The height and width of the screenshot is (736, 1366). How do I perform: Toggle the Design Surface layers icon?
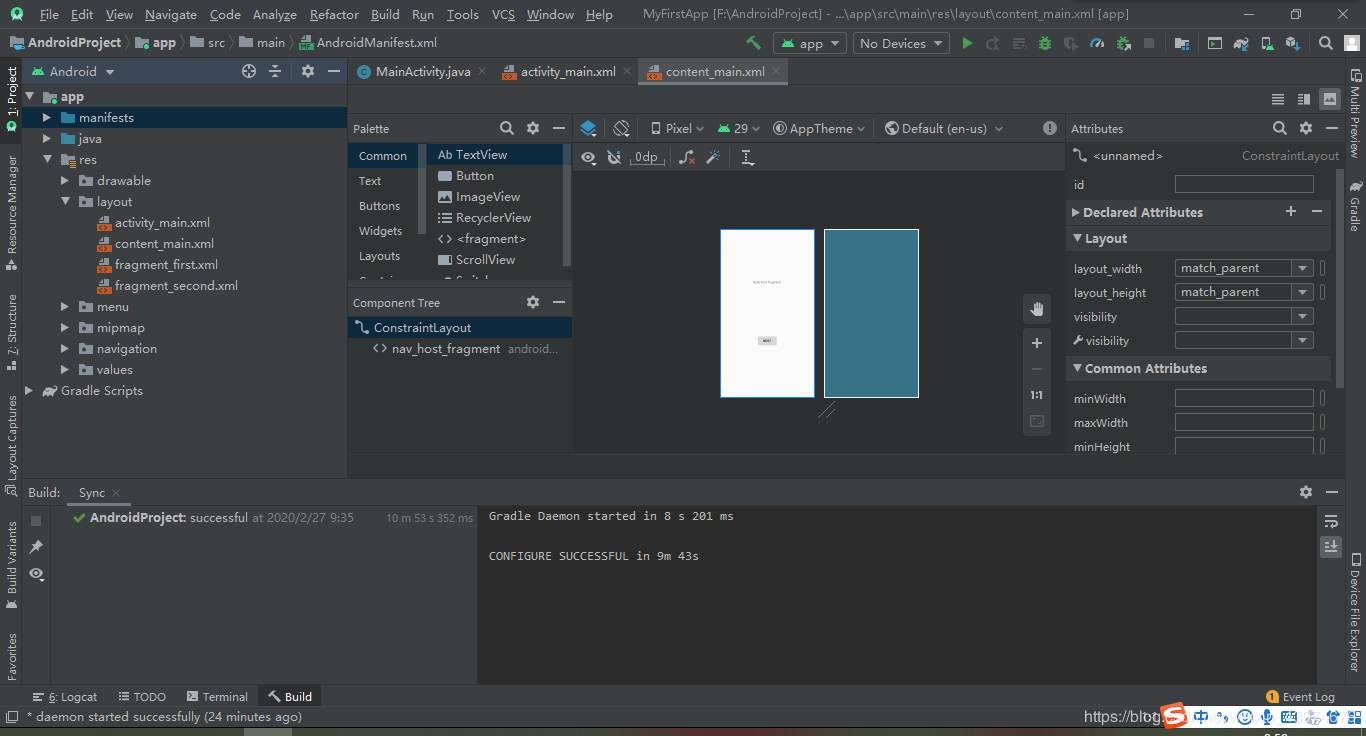point(588,128)
